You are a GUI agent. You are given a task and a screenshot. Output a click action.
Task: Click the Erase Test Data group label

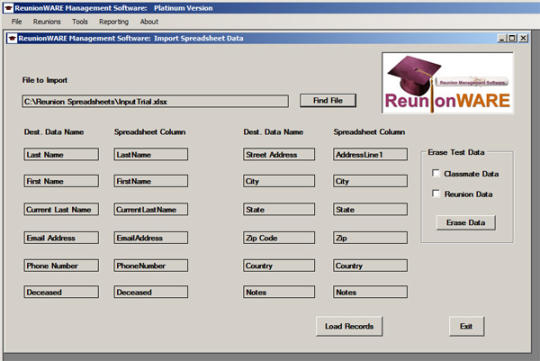[x=456, y=152]
